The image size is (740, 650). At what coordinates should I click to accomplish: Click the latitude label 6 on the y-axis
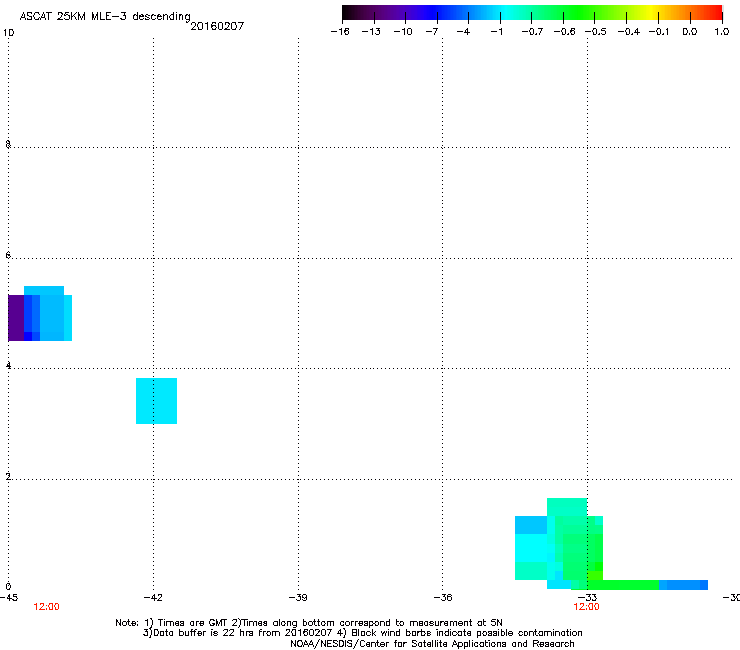8,255
